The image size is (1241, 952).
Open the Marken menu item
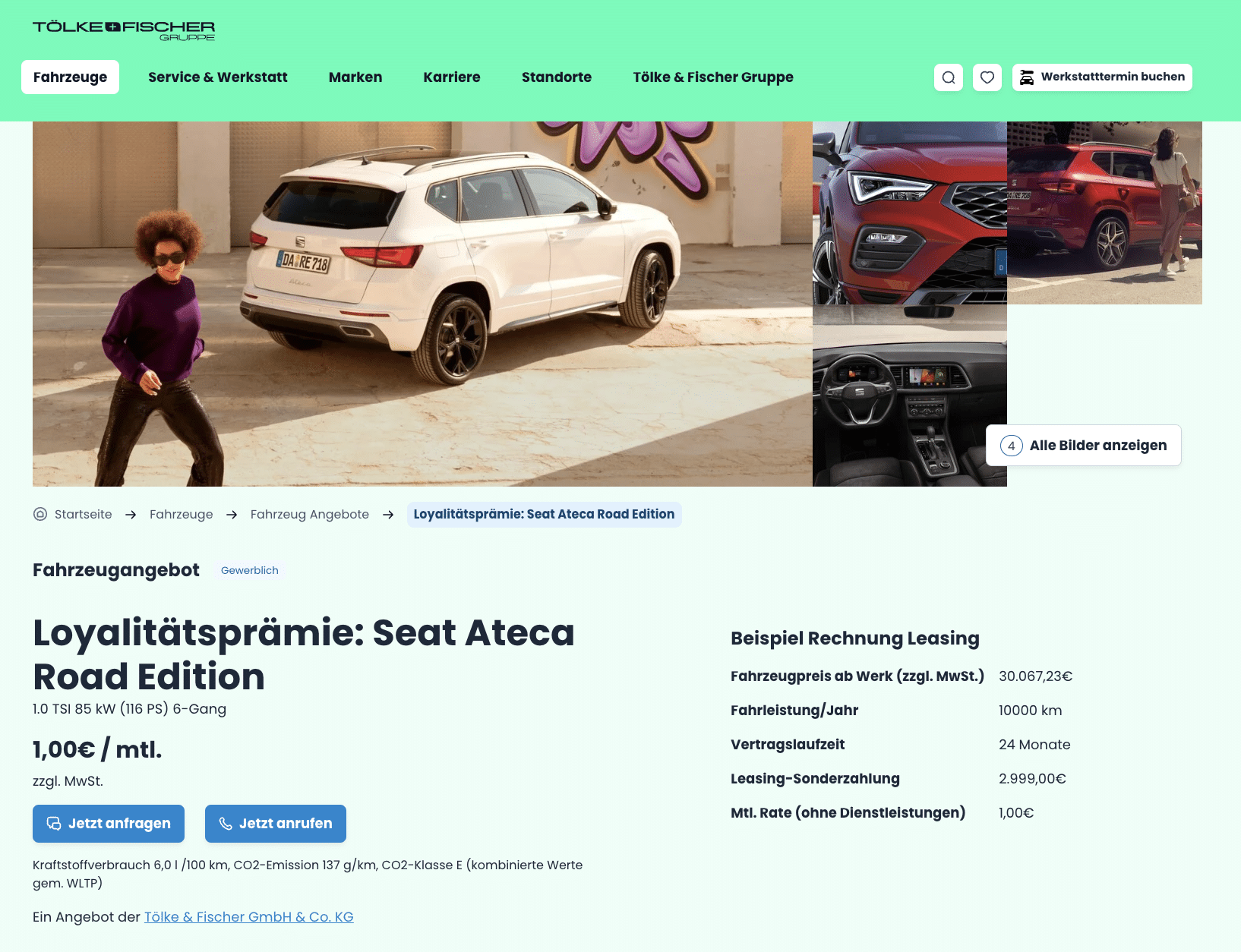click(x=355, y=77)
